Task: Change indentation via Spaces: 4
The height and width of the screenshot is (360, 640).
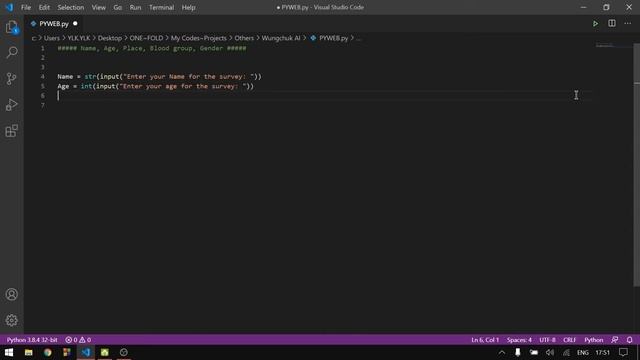Action: pyautogui.click(x=519, y=340)
